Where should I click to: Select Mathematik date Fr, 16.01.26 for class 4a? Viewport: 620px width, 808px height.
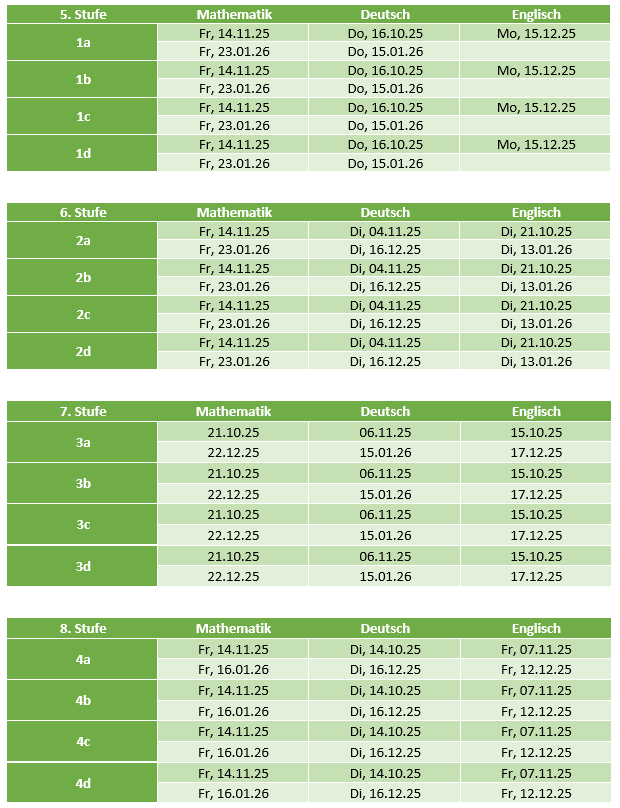click(x=234, y=669)
